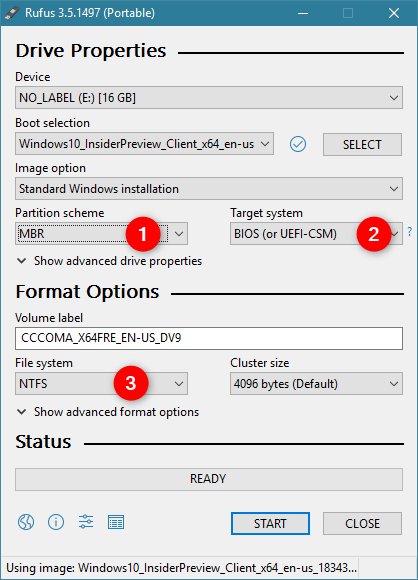Minimize the Rufus window
This screenshot has width=418, height=580.
303,13
